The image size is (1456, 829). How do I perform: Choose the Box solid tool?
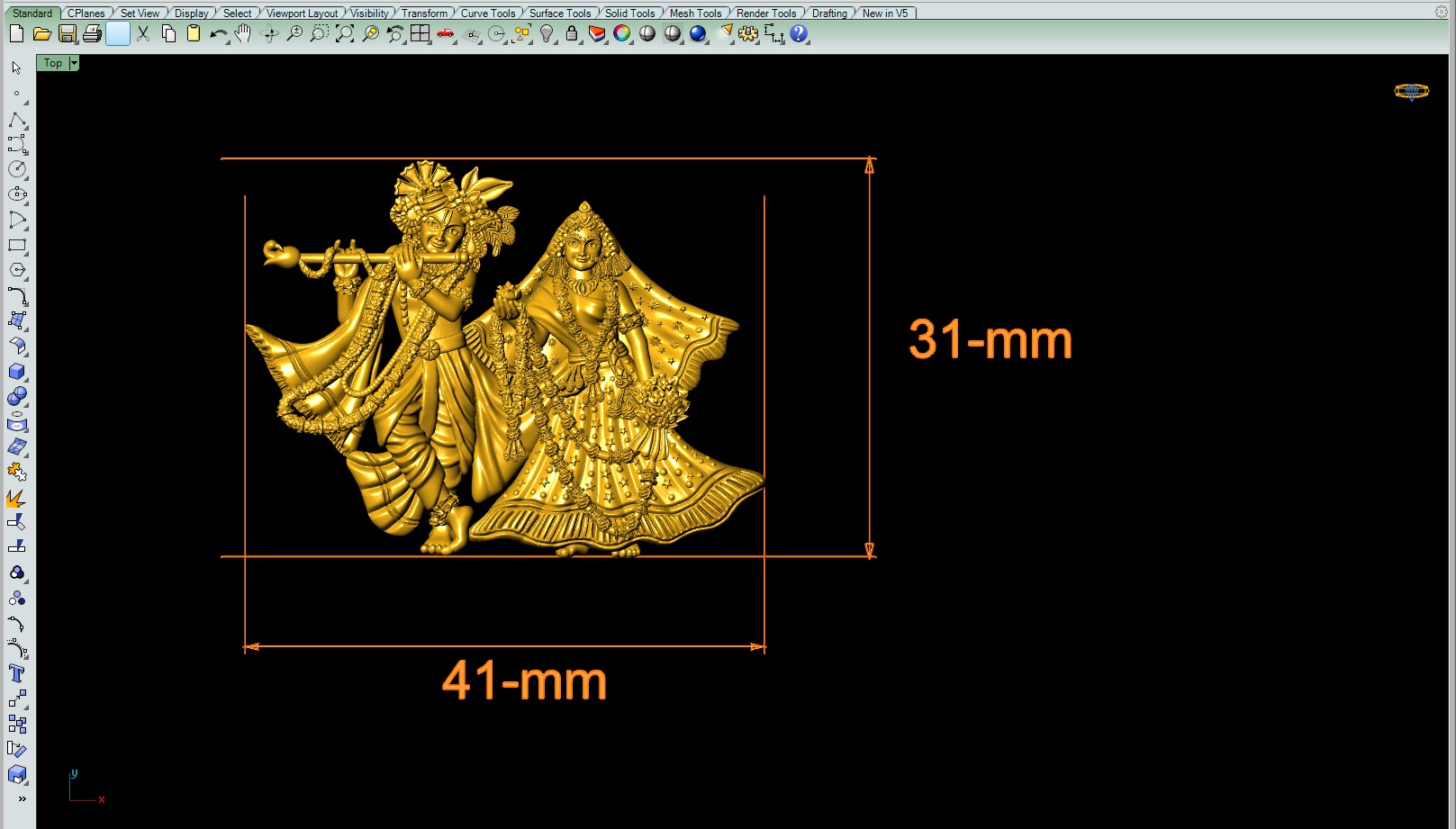[x=17, y=371]
